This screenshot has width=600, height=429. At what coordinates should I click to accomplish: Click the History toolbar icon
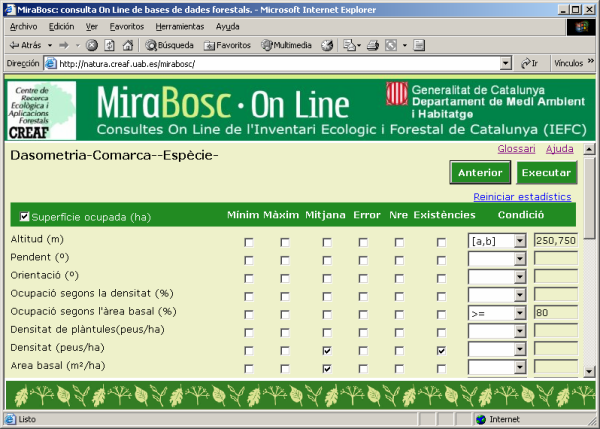327,46
